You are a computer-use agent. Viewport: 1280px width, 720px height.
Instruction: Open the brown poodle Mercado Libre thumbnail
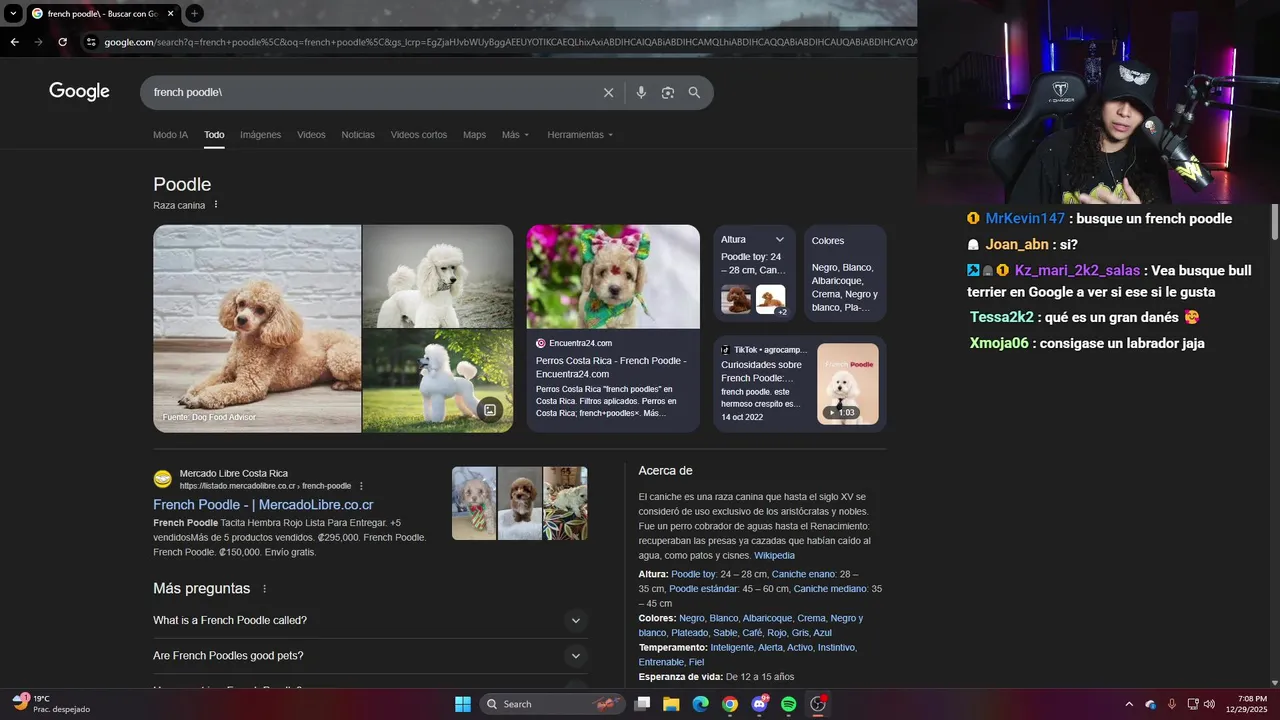(x=520, y=503)
